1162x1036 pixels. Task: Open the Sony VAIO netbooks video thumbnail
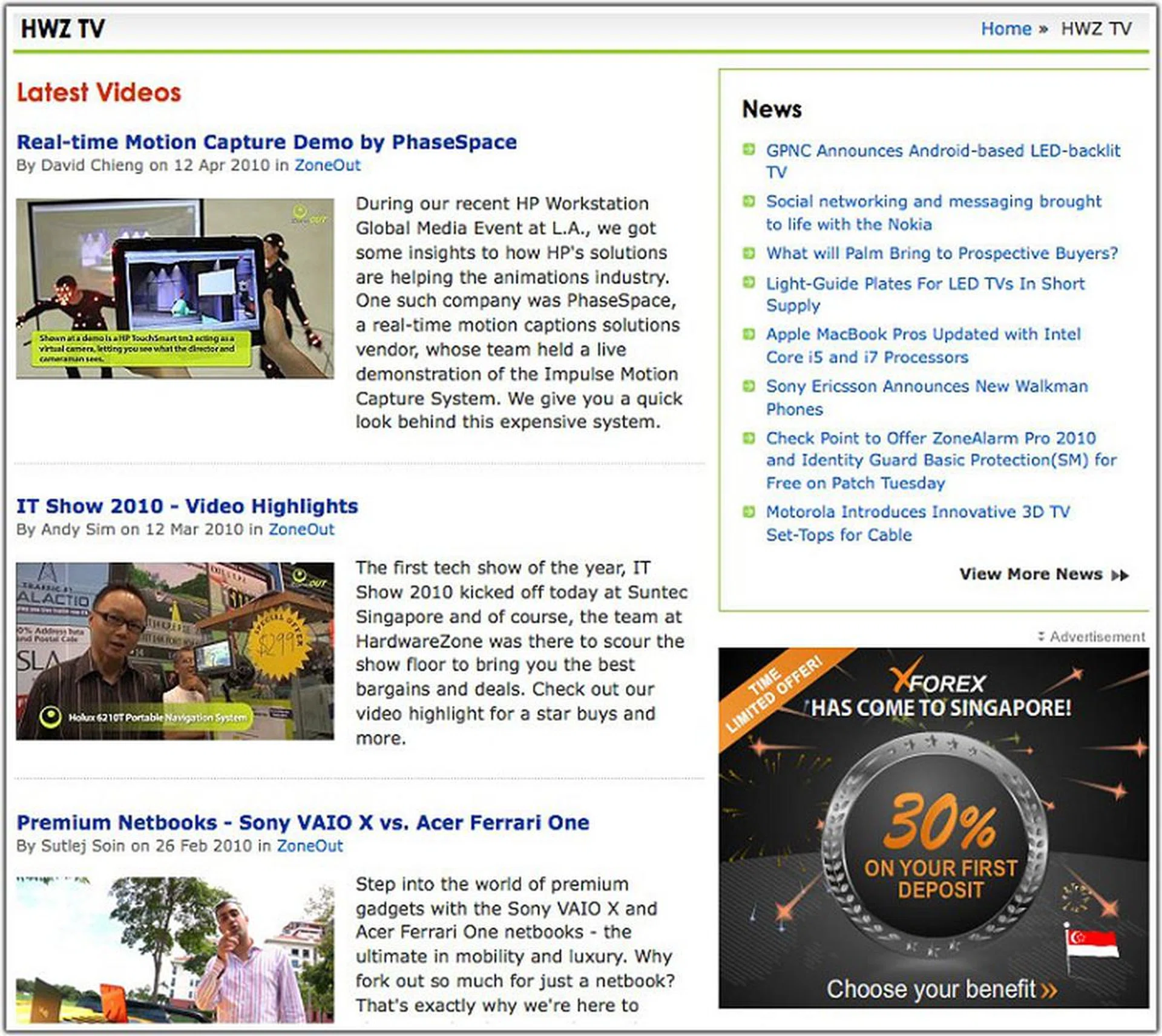(175, 950)
